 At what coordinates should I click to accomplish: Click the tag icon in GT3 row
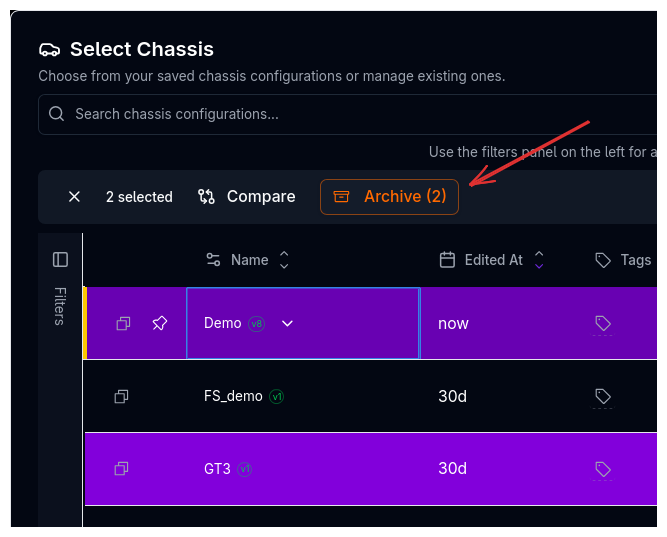pyautogui.click(x=602, y=468)
